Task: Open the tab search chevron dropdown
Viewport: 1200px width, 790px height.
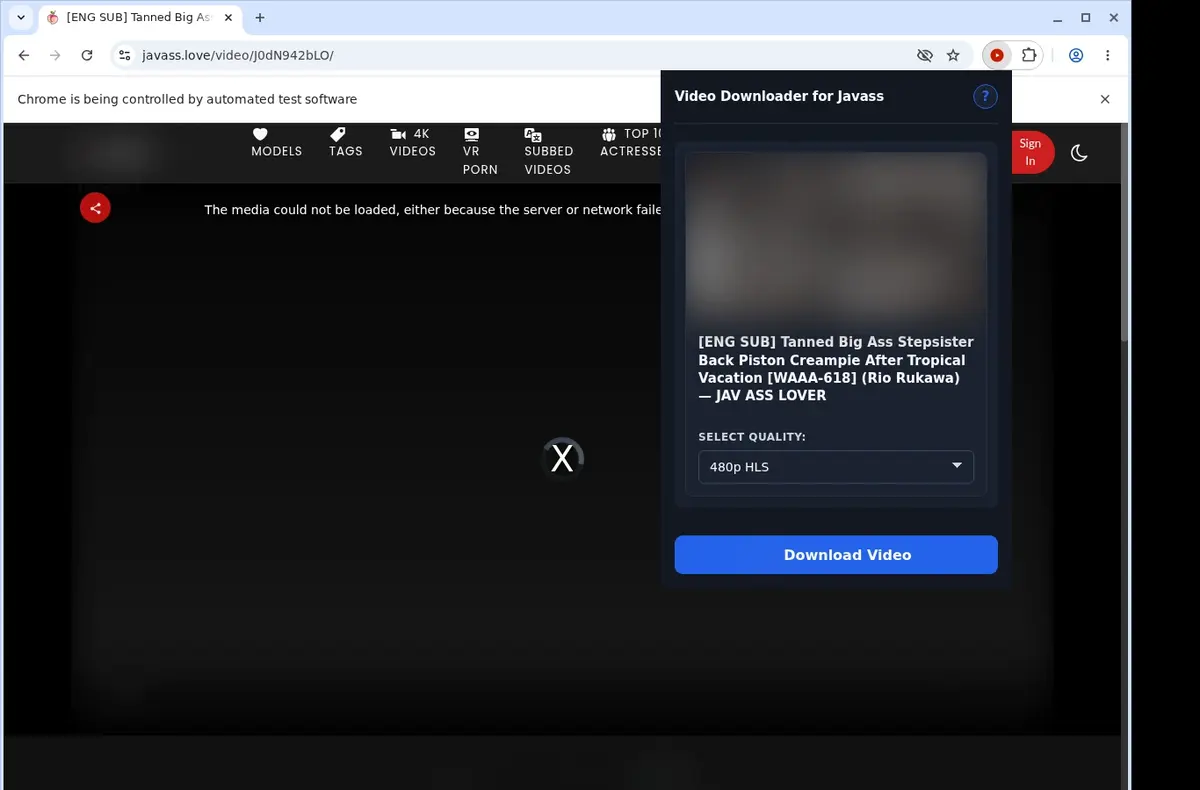Action: [x=21, y=18]
